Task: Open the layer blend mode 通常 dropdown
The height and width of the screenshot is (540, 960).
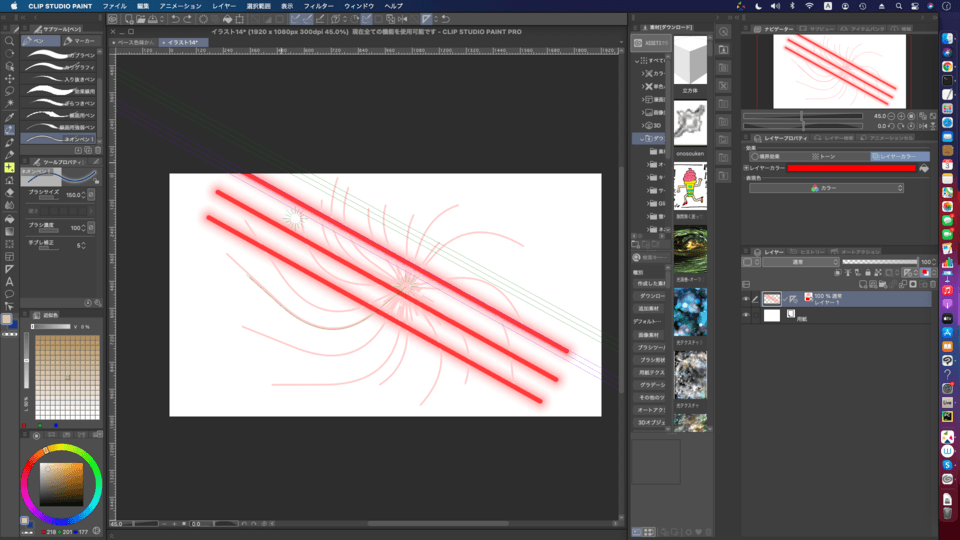Action: pyautogui.click(x=798, y=262)
